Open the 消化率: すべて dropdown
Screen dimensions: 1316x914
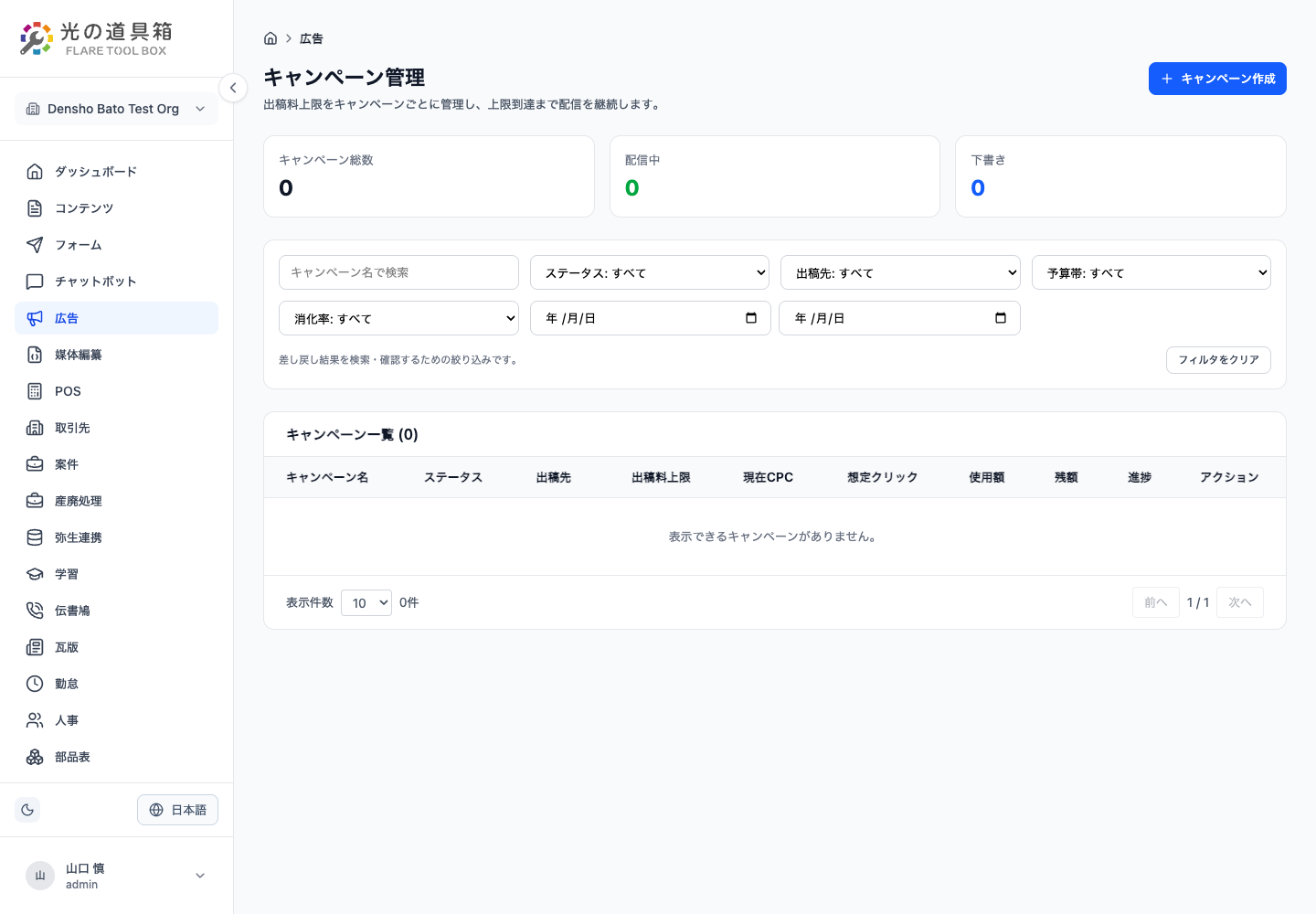click(x=398, y=318)
